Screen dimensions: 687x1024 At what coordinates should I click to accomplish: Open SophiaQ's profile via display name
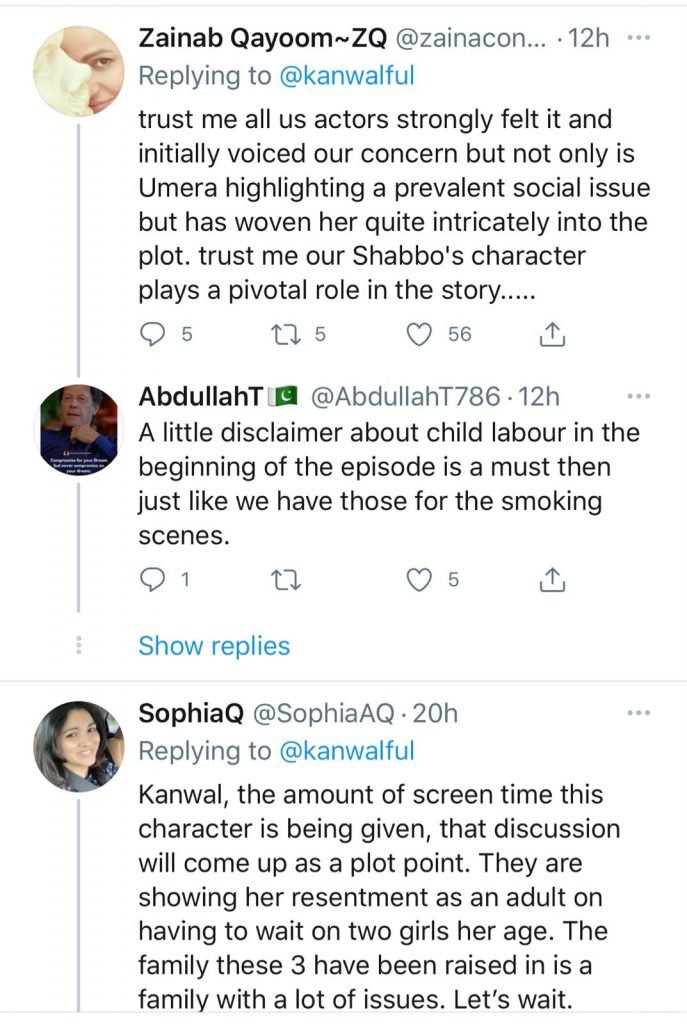tap(191, 713)
